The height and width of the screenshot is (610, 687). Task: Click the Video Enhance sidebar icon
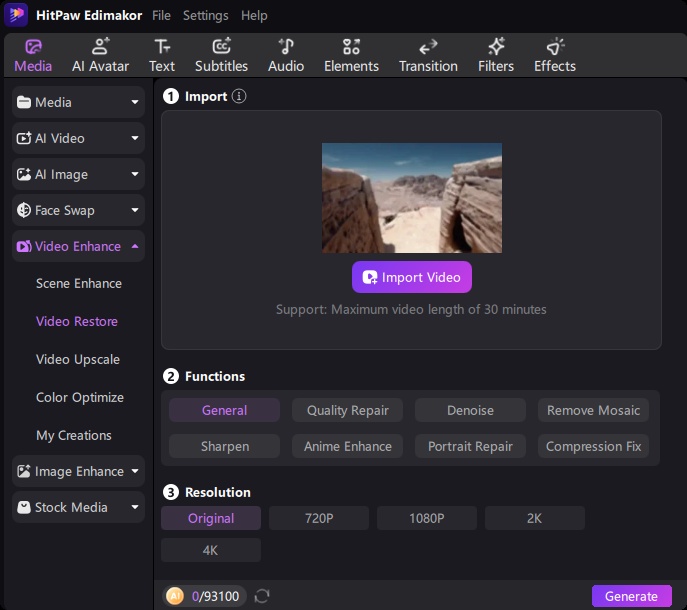(x=24, y=246)
